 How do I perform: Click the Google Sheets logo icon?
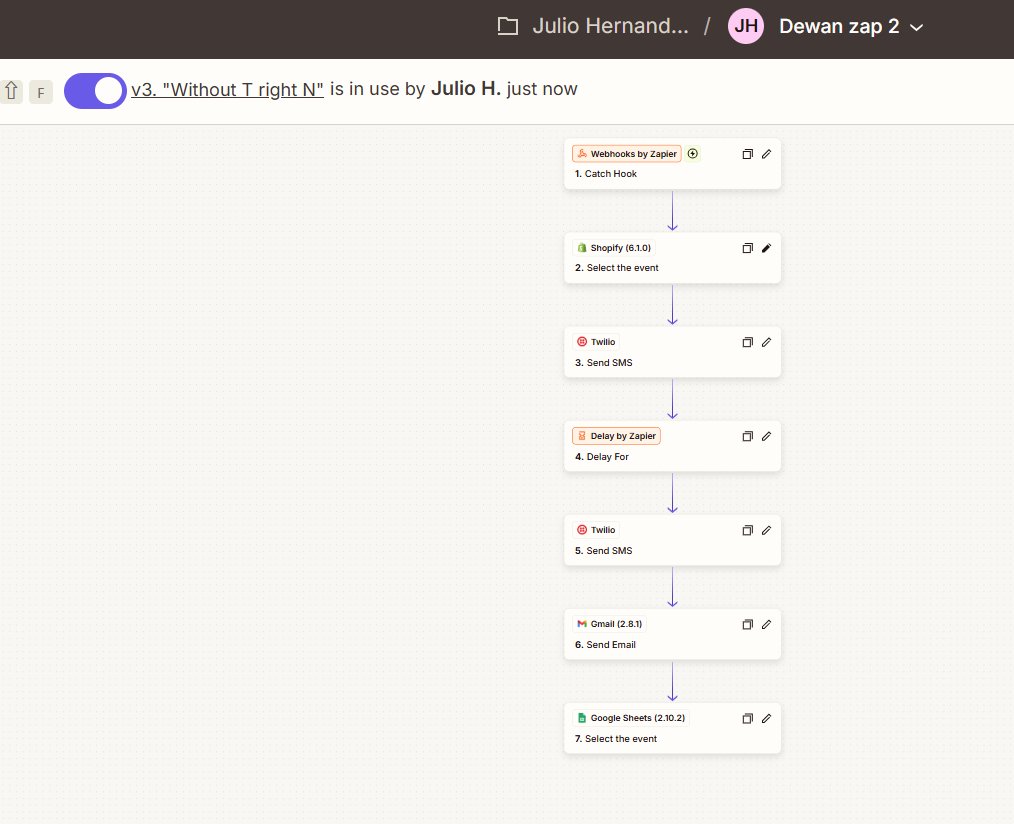point(582,718)
